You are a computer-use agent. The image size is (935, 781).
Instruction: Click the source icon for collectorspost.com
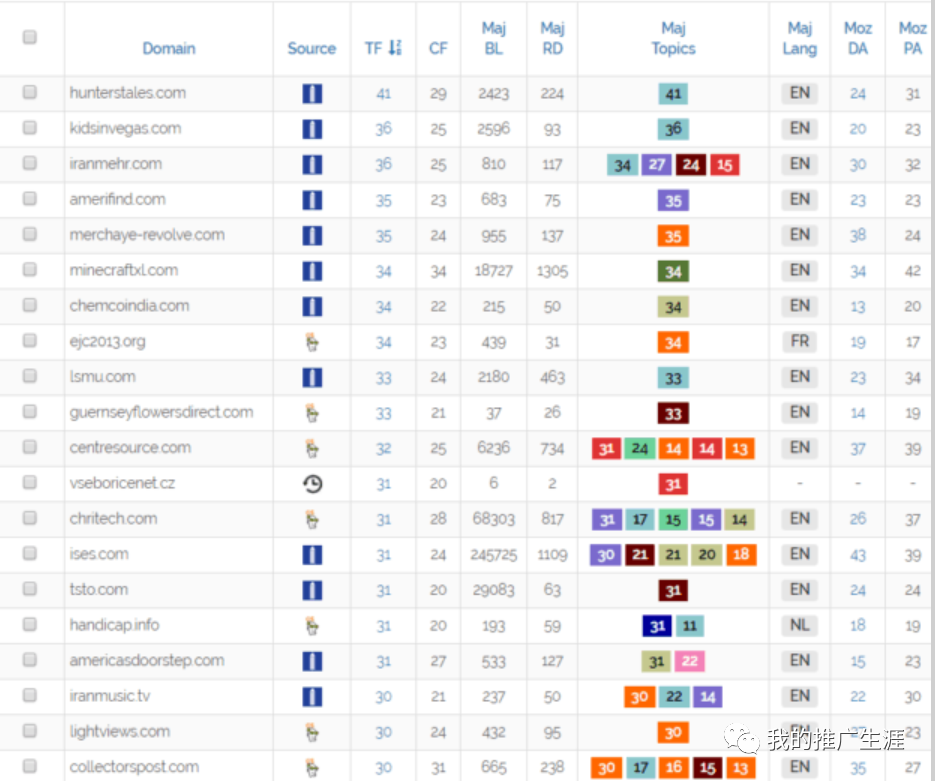tap(312, 767)
